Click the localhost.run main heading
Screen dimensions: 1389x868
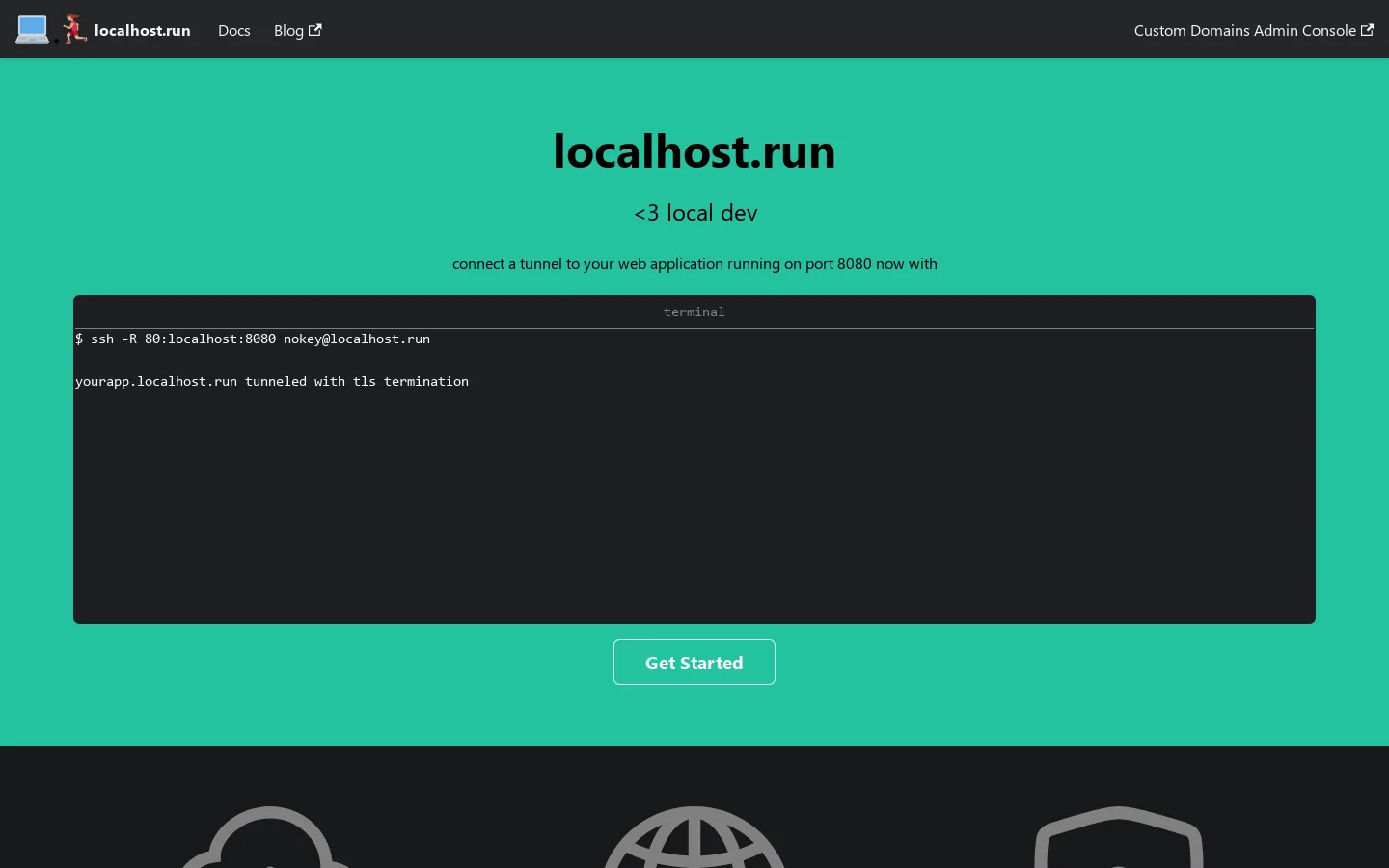(x=694, y=151)
